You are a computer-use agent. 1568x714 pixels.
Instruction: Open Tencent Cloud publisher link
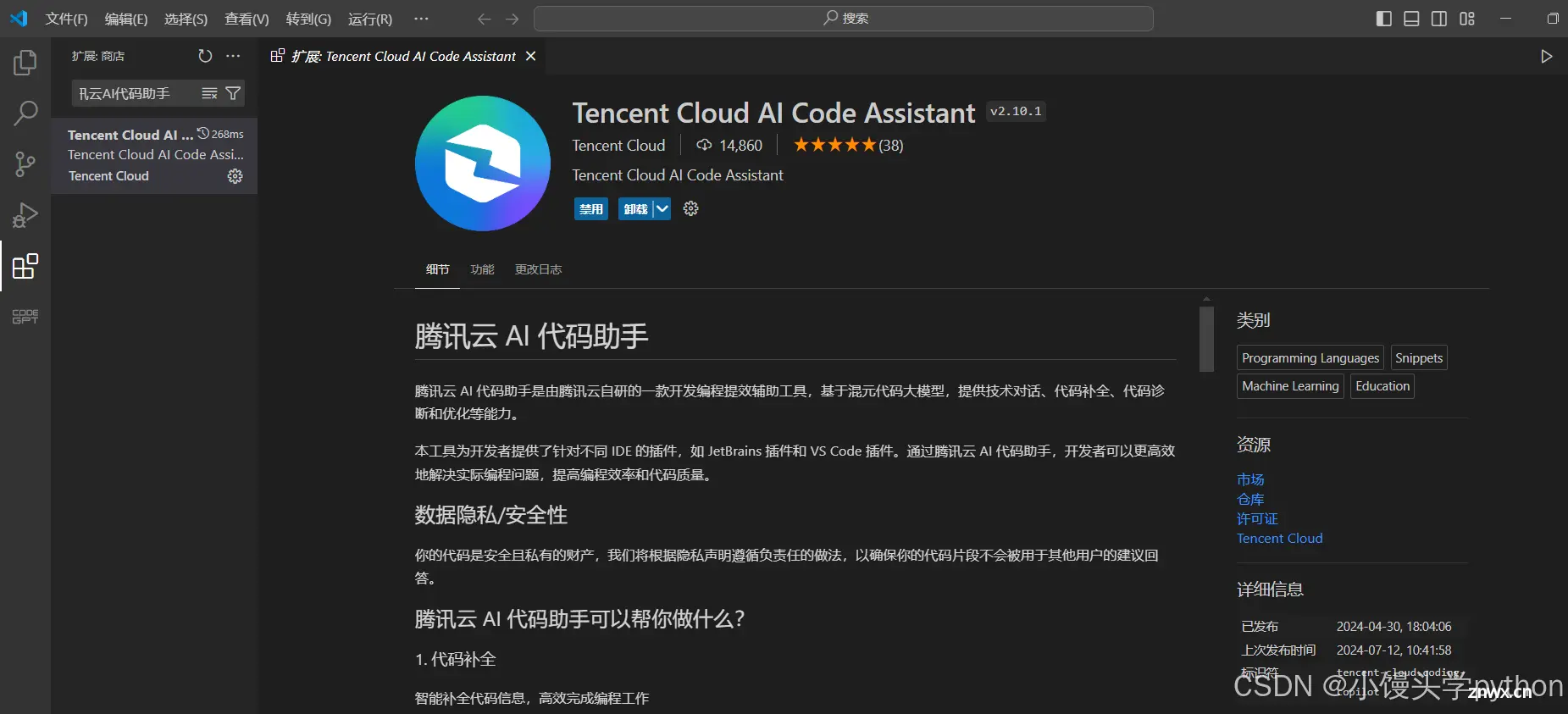pos(618,145)
